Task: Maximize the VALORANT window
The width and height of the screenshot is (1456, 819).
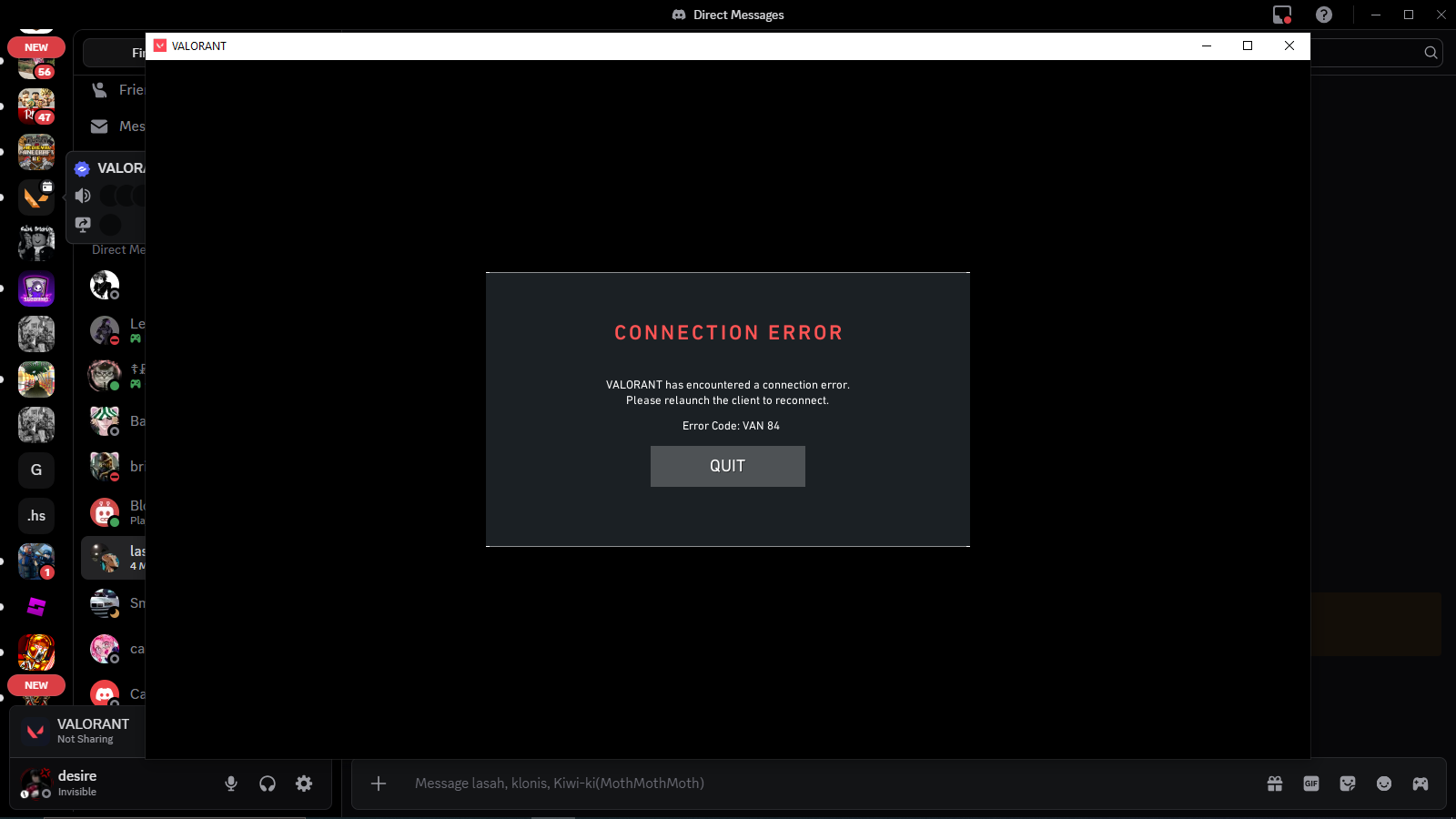Action: click(x=1248, y=45)
